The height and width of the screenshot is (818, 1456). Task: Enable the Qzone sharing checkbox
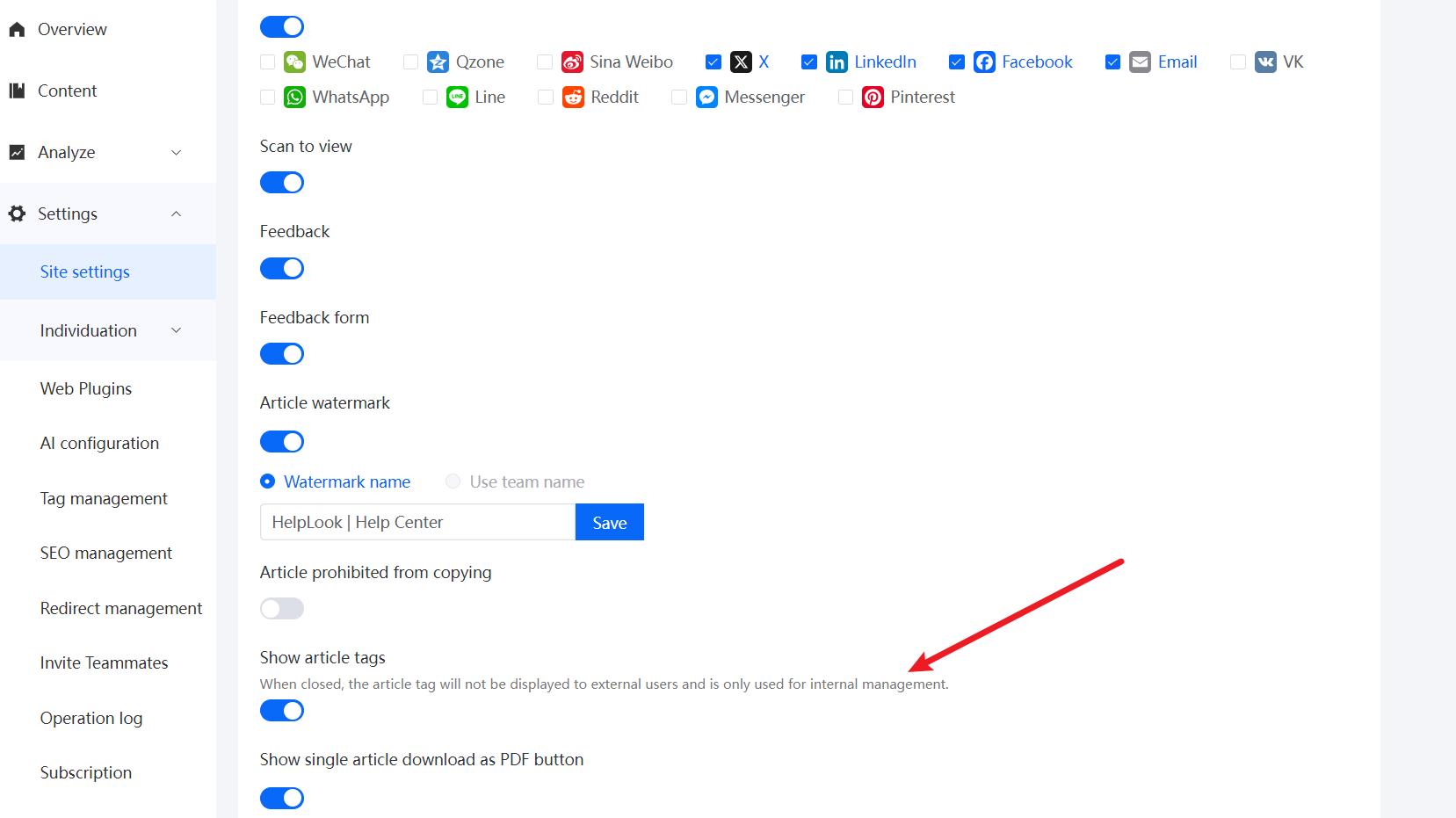(x=410, y=62)
